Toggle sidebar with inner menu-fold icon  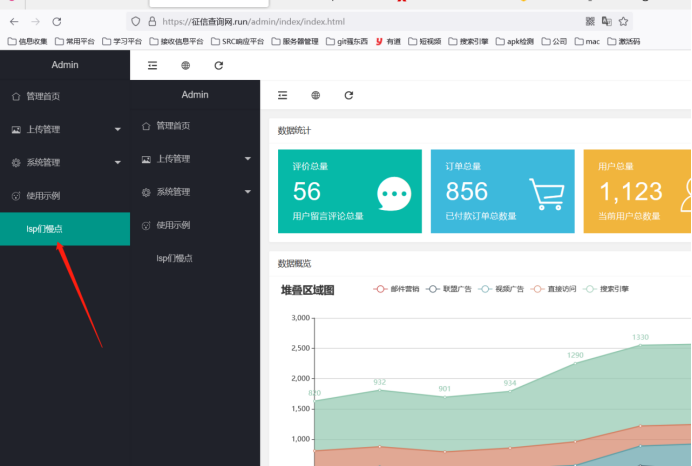[282, 95]
